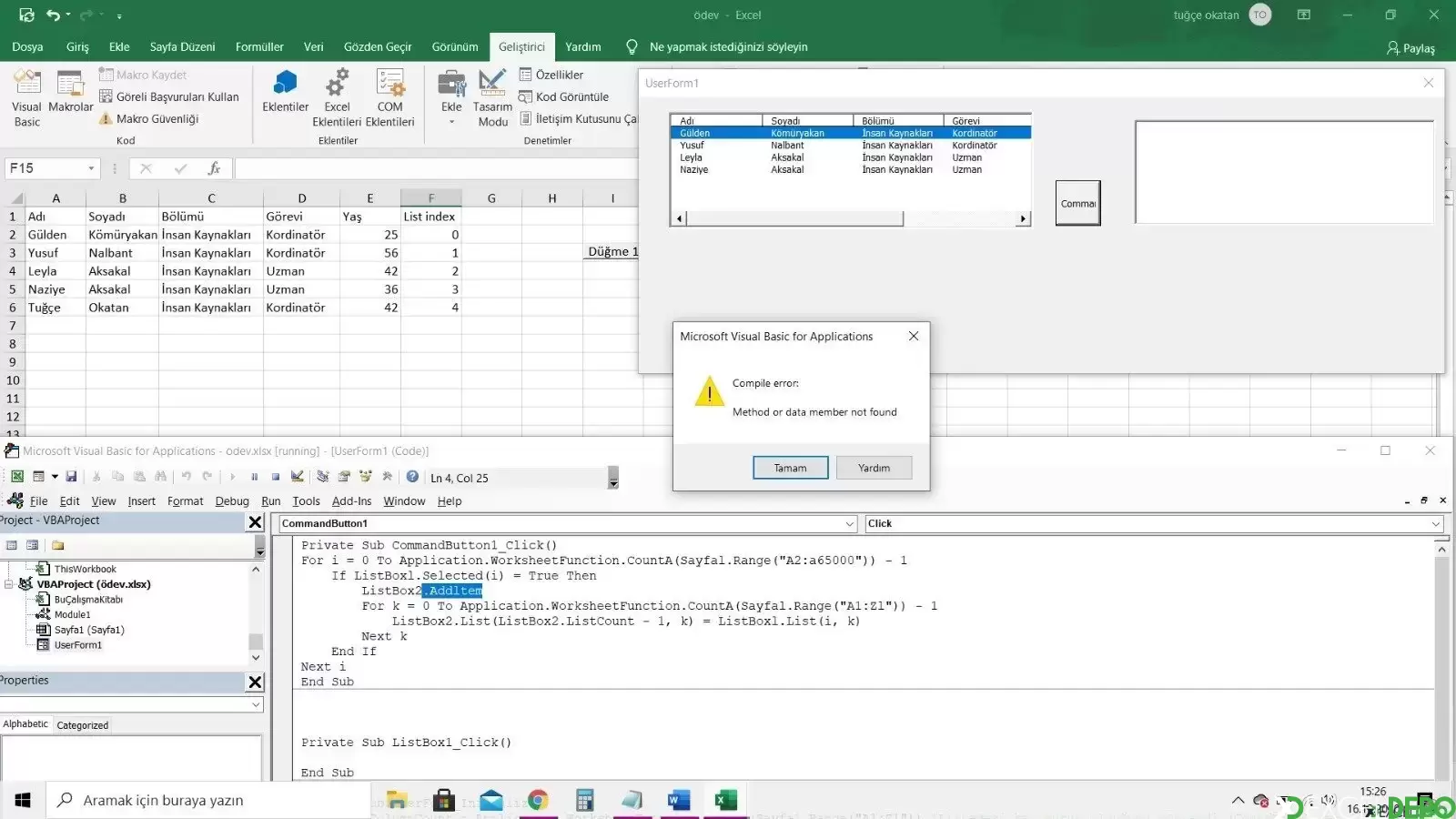Select Module1 in project tree
Image resolution: width=1456 pixels, height=819 pixels.
pyautogui.click(x=72, y=614)
